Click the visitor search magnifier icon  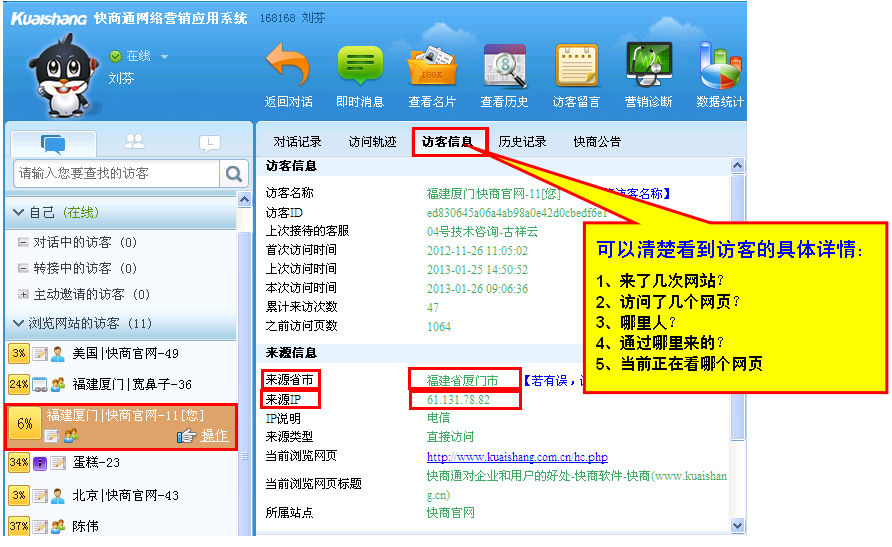(x=234, y=174)
